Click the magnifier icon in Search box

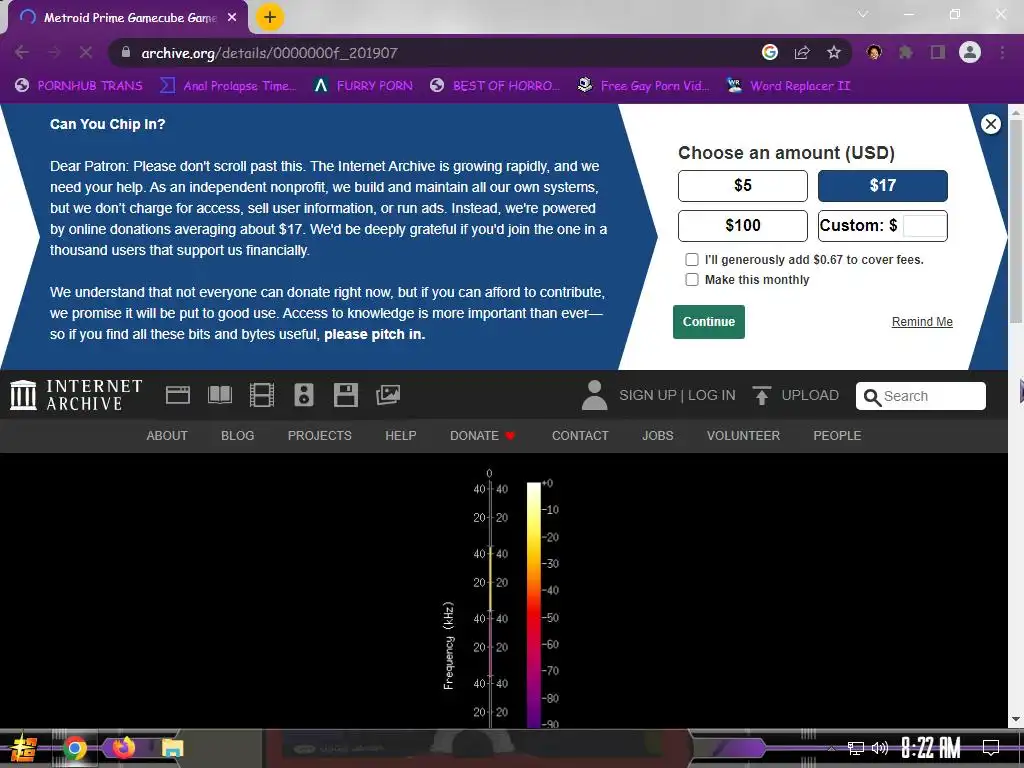pyautogui.click(x=872, y=396)
